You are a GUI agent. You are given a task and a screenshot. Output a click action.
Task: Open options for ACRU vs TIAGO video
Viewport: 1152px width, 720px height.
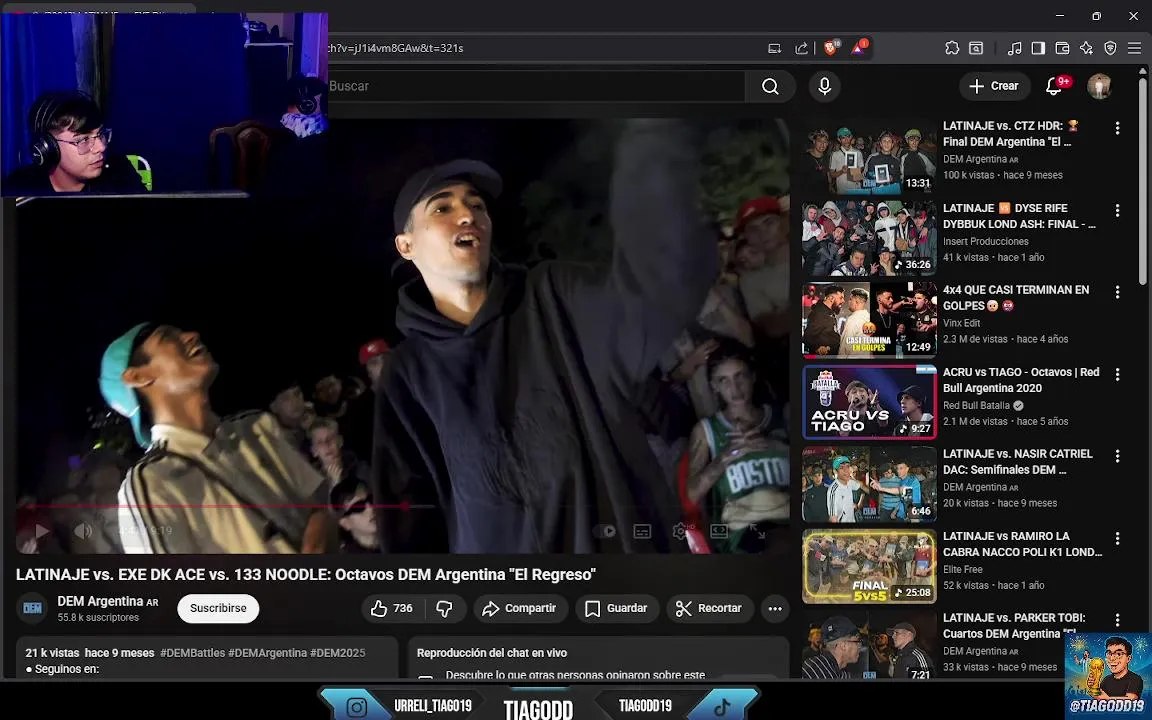pyautogui.click(x=1117, y=374)
